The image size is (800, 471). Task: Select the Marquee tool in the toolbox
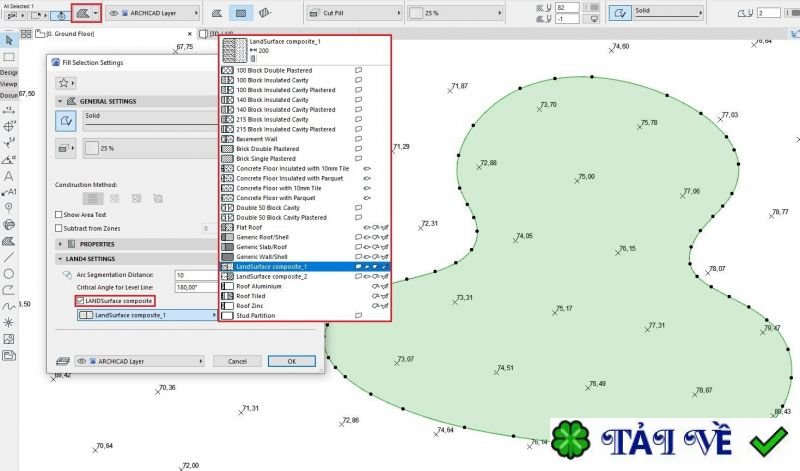[x=9, y=57]
